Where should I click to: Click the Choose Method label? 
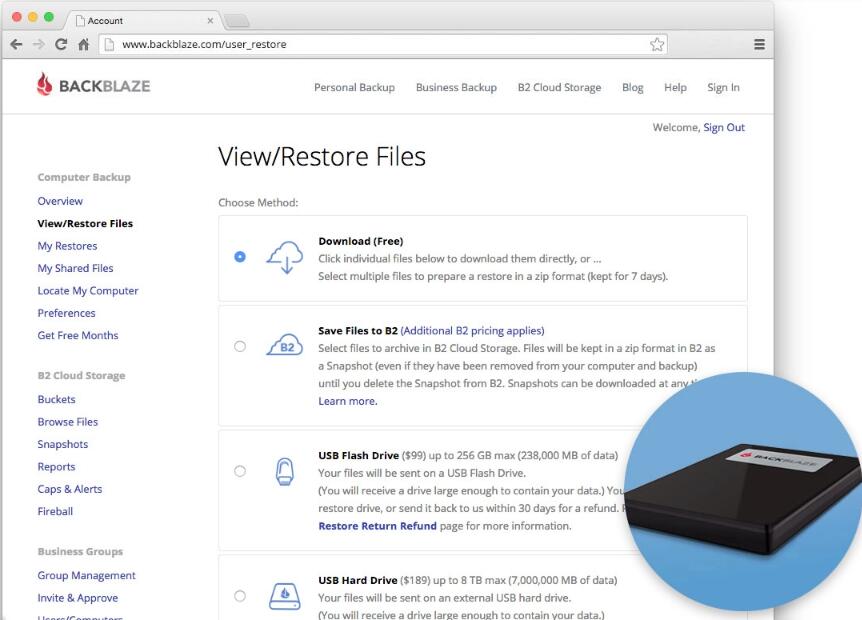258,203
